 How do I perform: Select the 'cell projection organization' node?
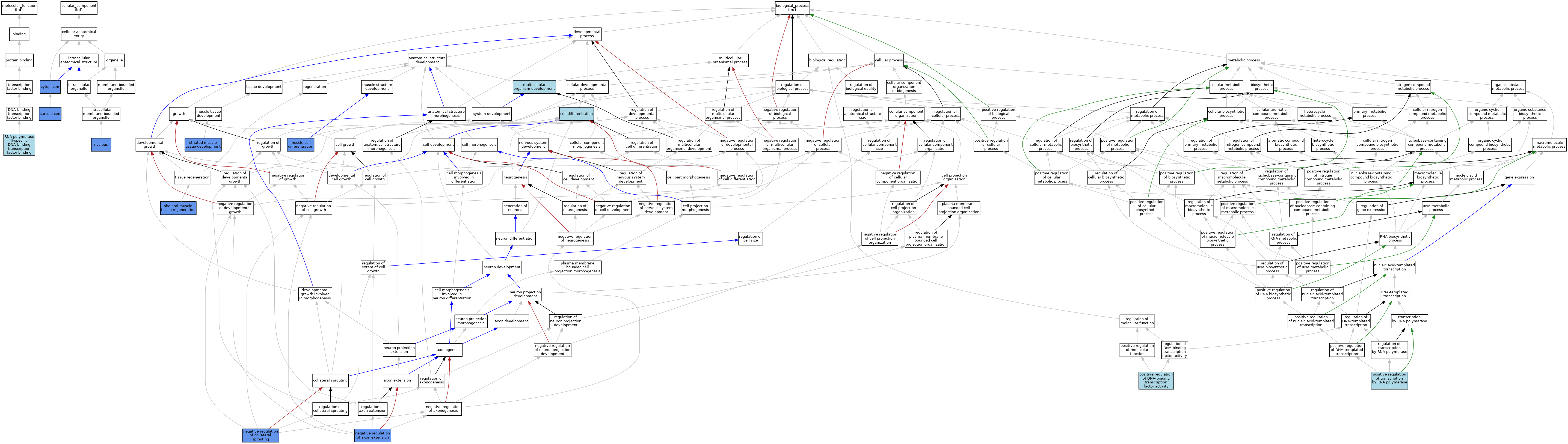(954, 178)
